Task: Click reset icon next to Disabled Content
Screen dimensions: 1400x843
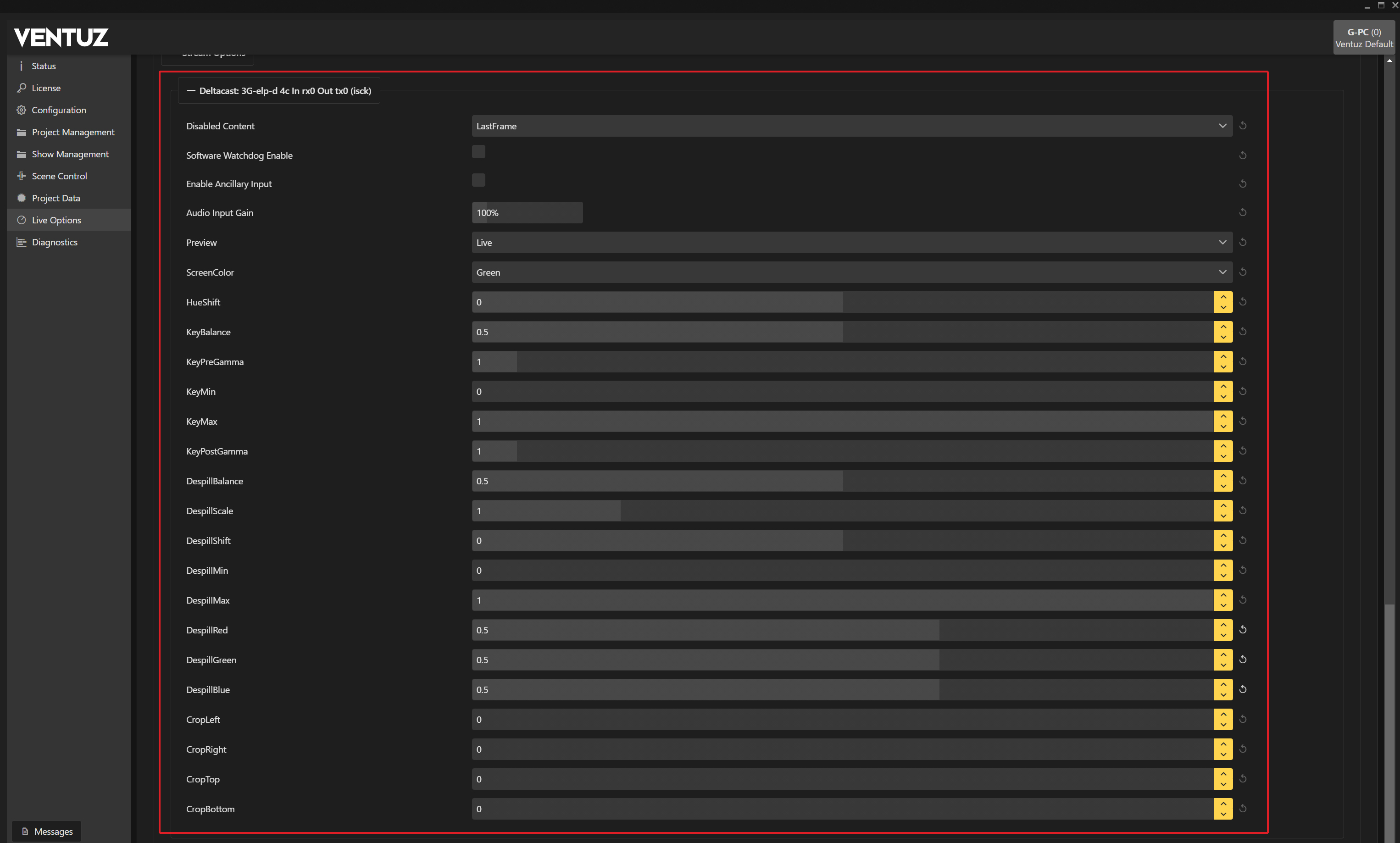Action: 1243,126
